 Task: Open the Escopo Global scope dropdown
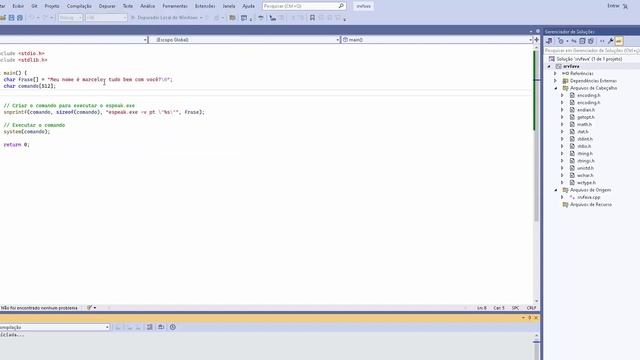(245, 40)
